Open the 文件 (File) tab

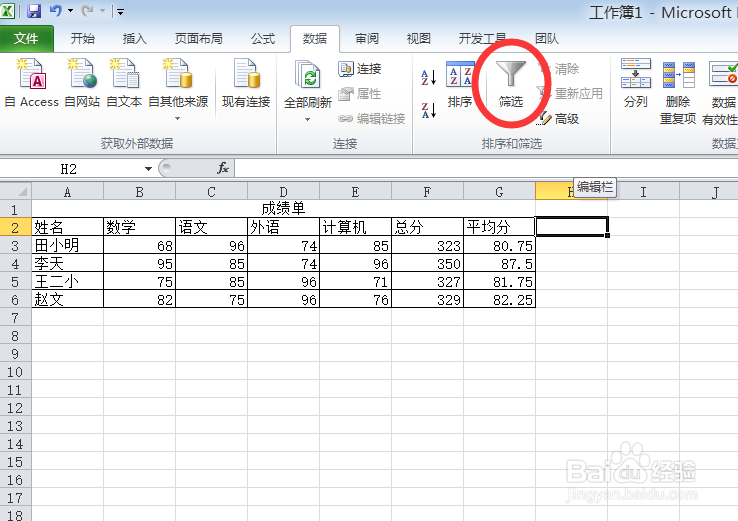coord(26,39)
